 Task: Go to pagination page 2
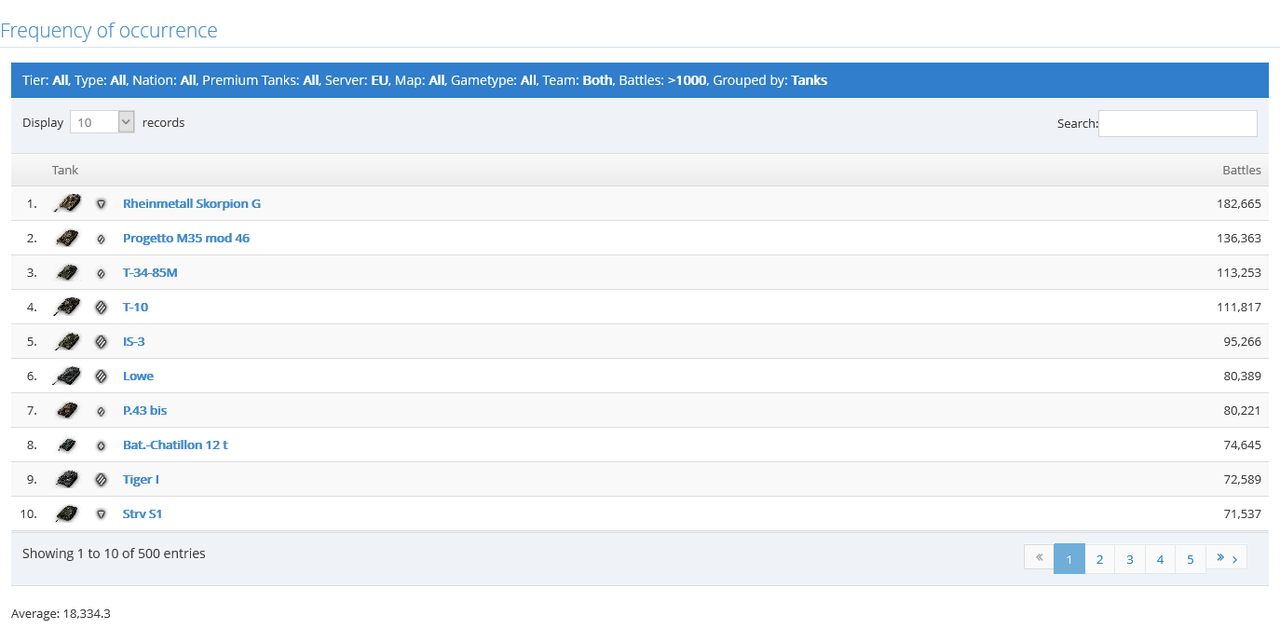[x=1099, y=559]
